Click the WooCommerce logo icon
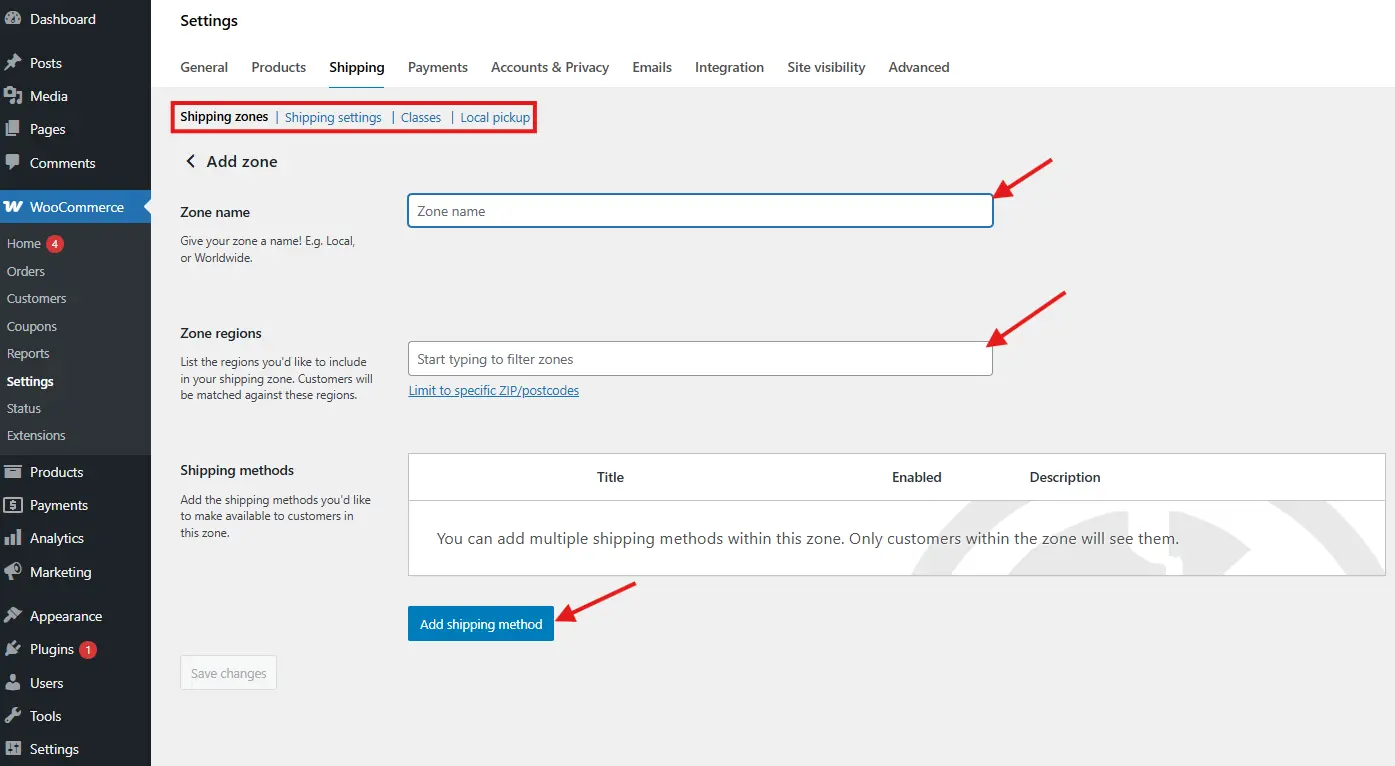Viewport: 1395px width, 766px height. click(13, 207)
